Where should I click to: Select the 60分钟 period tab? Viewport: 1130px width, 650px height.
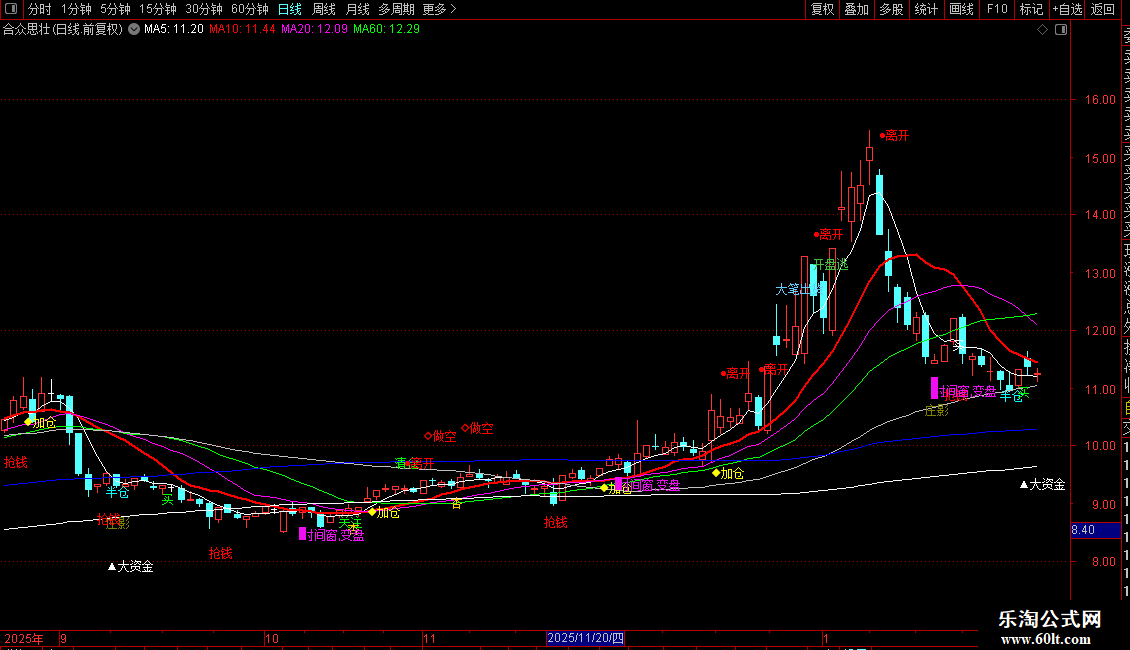coord(249,9)
